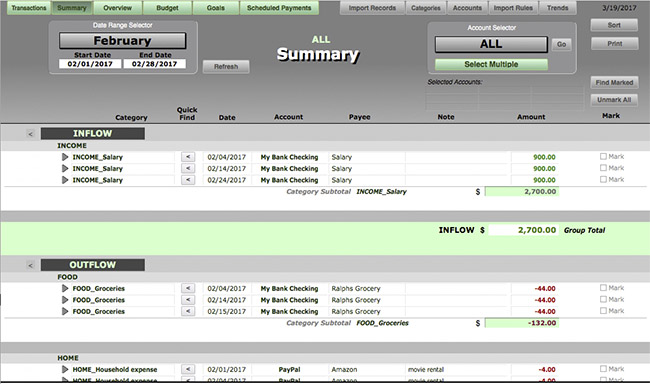The height and width of the screenshot is (384, 650).
Task: Switch to the Overview tab
Action: pyautogui.click(x=118, y=8)
